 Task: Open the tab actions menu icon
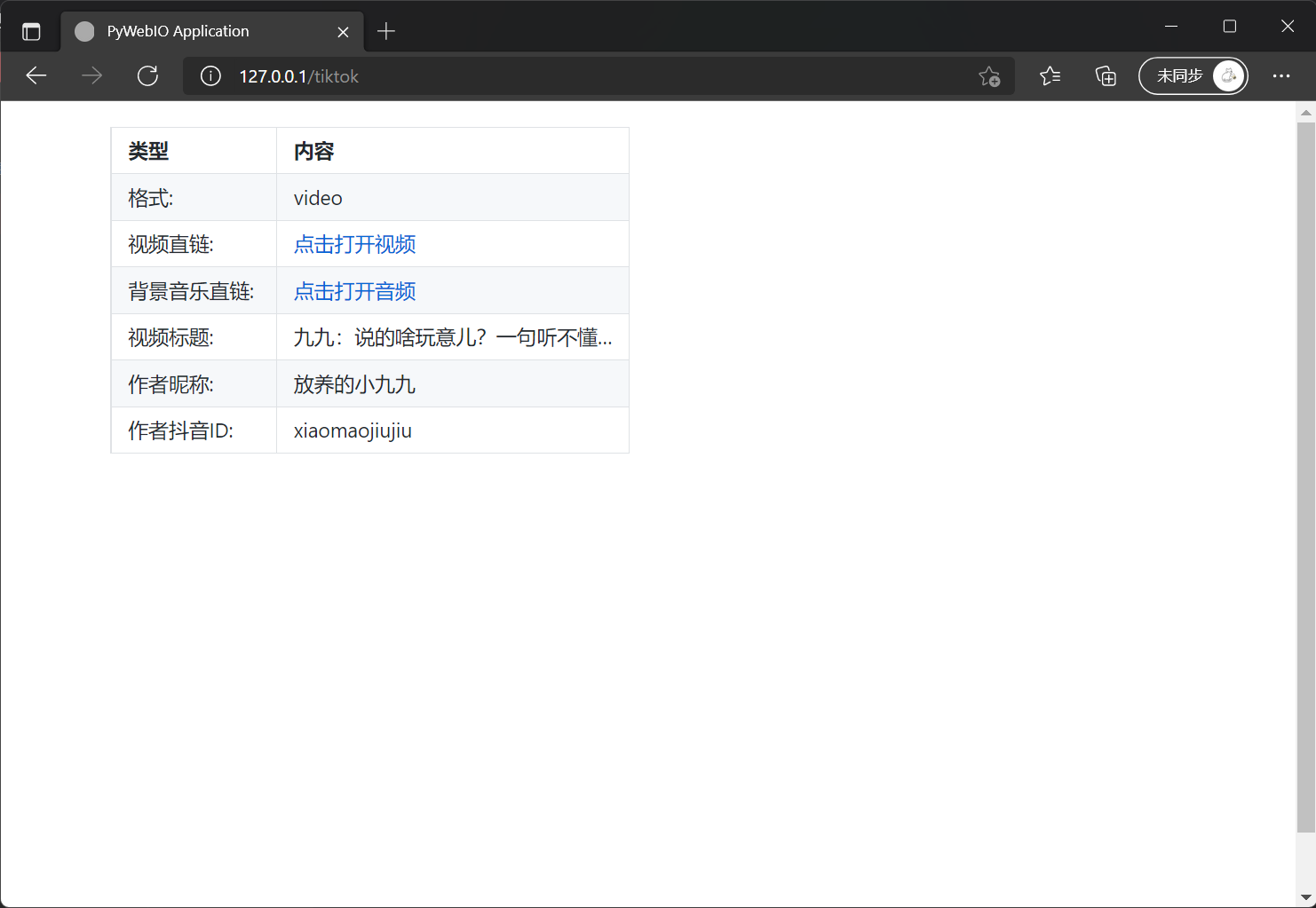[x=31, y=32]
